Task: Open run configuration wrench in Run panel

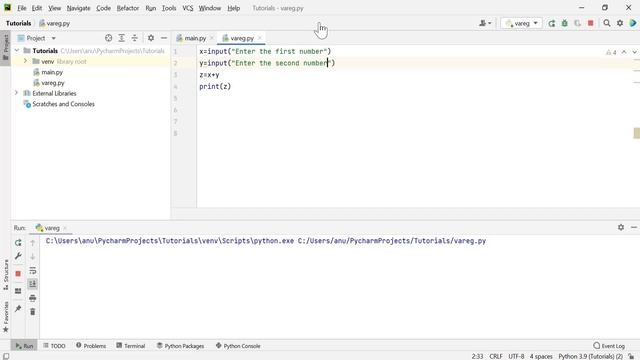Action: point(18,256)
